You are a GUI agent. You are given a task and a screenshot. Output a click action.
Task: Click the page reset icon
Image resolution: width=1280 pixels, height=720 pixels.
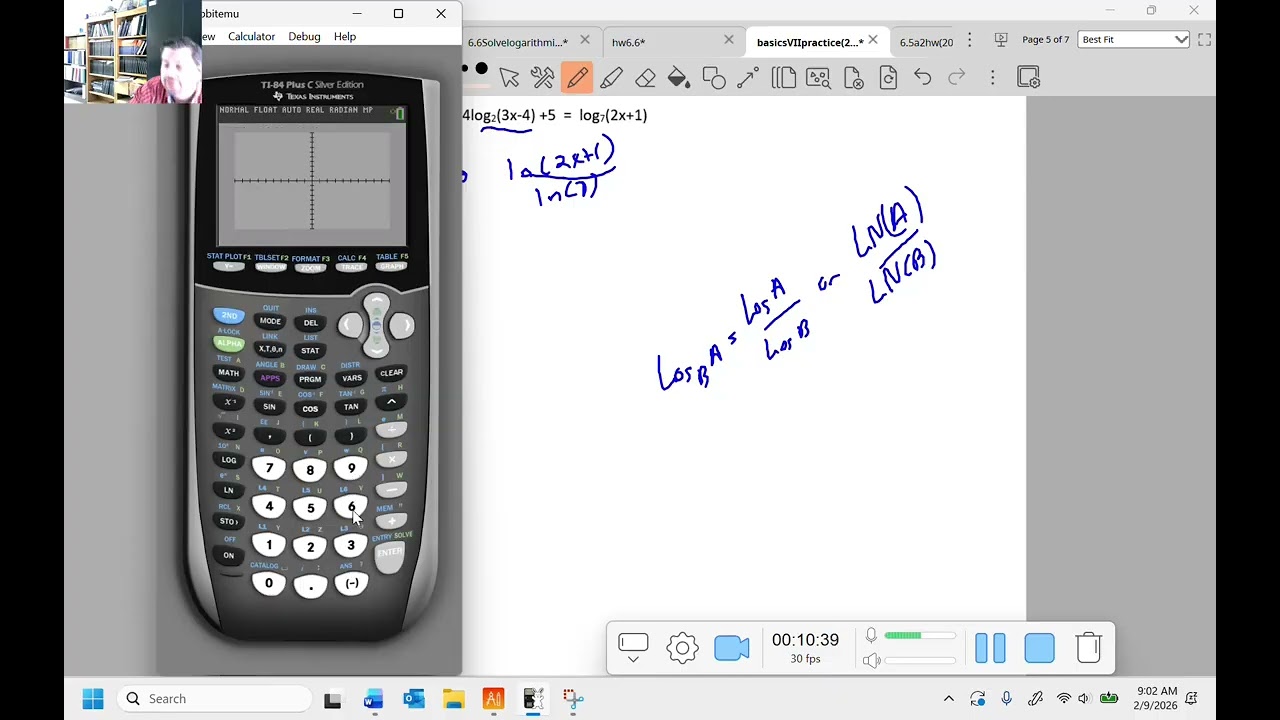point(888,77)
